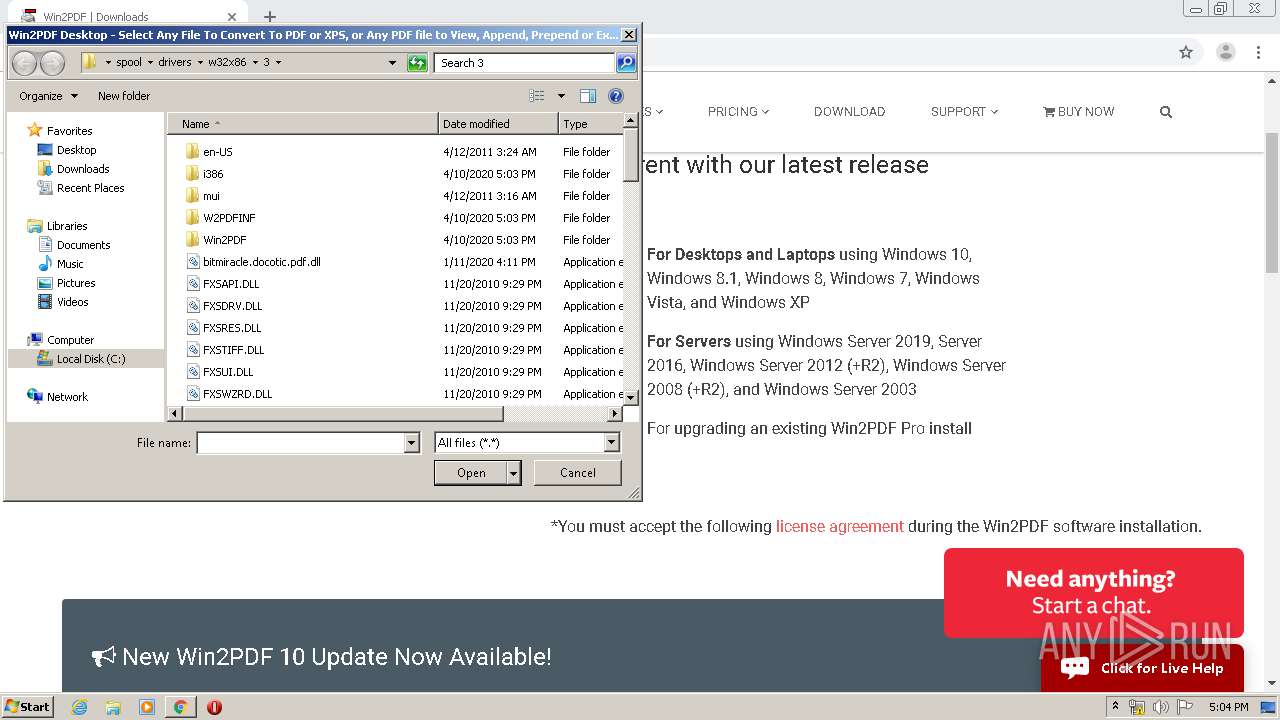1280x720 pixels.
Task: Click volume speaker icon in system tray
Action: coord(1161,707)
